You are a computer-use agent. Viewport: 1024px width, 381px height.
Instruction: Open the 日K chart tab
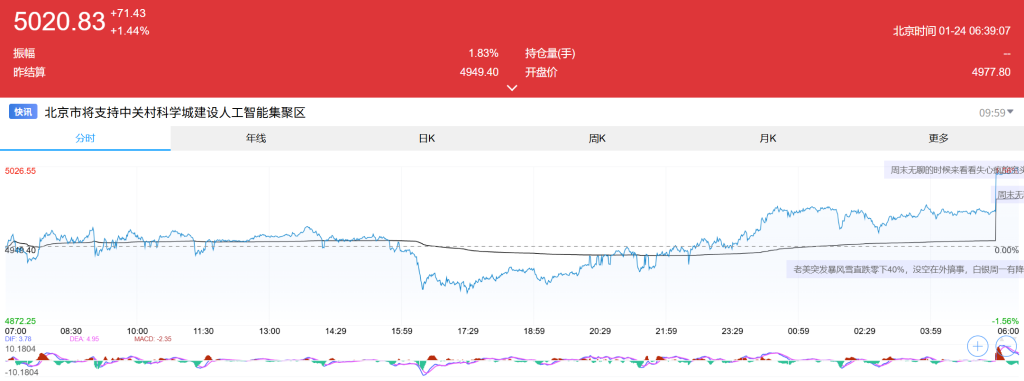pos(427,139)
